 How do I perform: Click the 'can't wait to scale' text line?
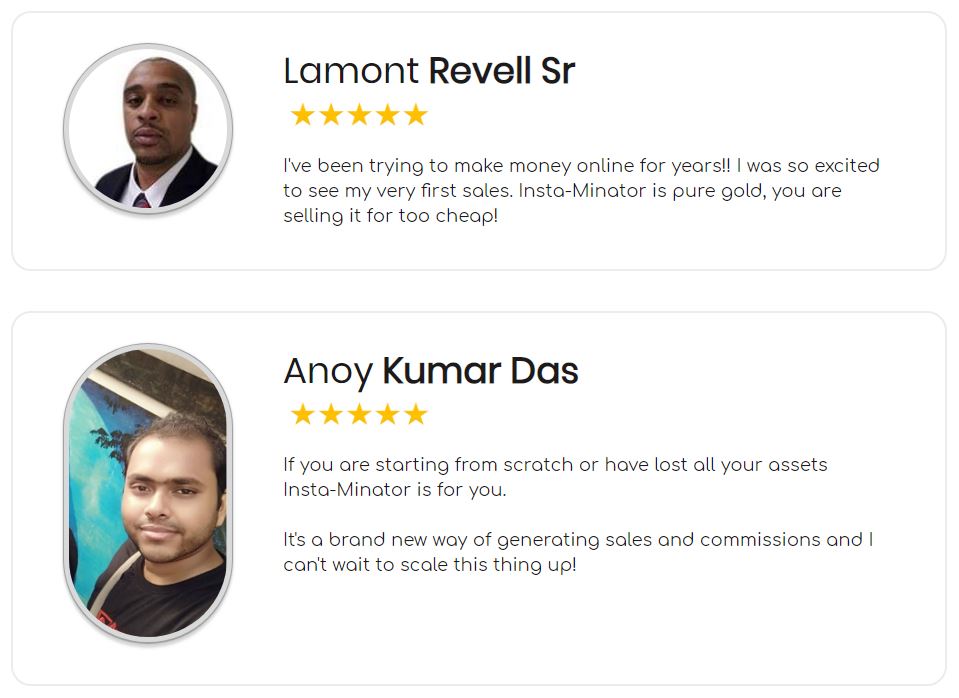coord(429,564)
